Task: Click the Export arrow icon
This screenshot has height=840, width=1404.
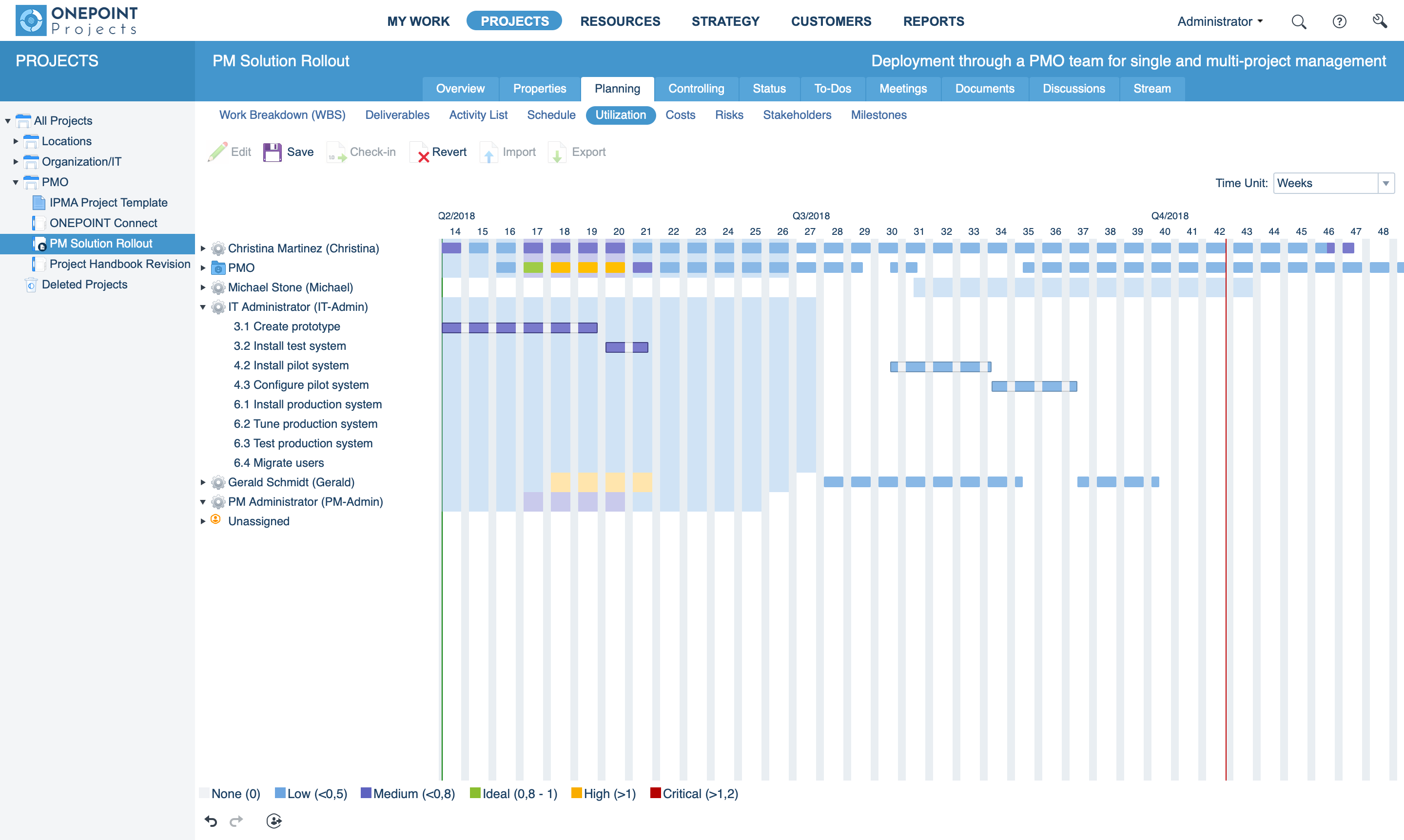Action: click(x=557, y=153)
